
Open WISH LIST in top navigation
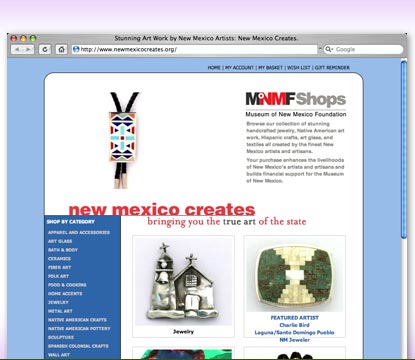299,68
